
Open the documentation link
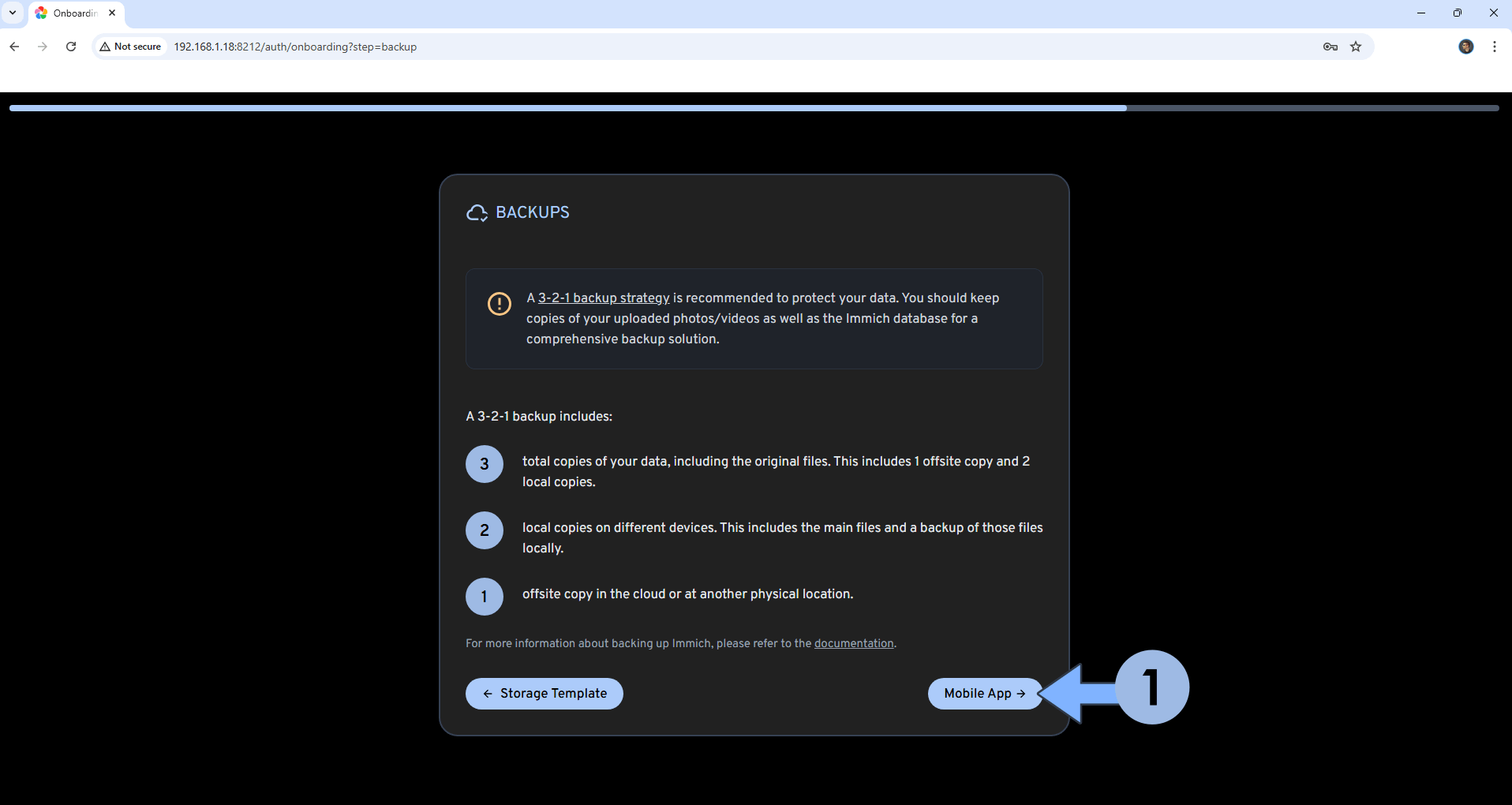pos(854,643)
